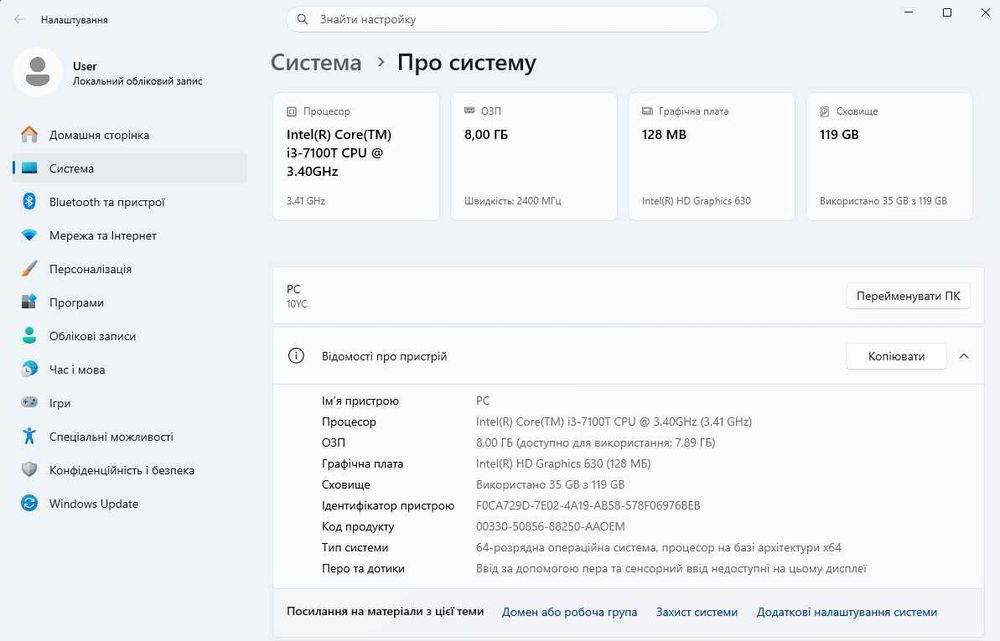Click the ОЗП 8,00 ГБ summary card
The height and width of the screenshot is (641, 1000).
tap(534, 156)
